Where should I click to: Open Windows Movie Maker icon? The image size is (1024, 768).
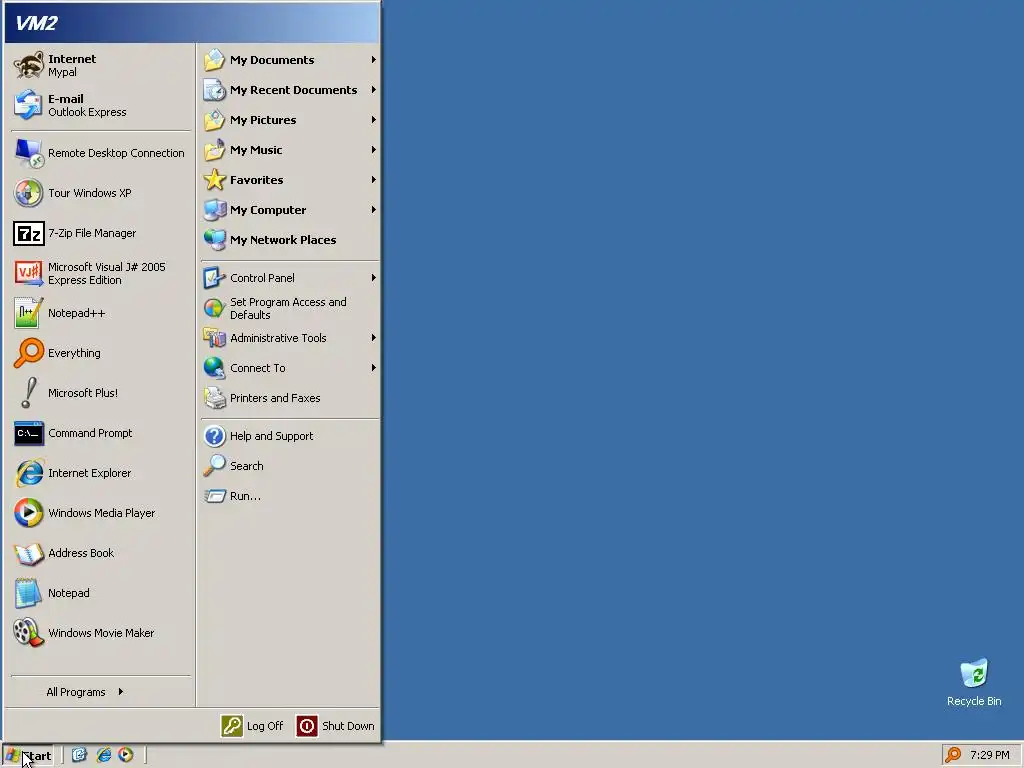(29, 633)
